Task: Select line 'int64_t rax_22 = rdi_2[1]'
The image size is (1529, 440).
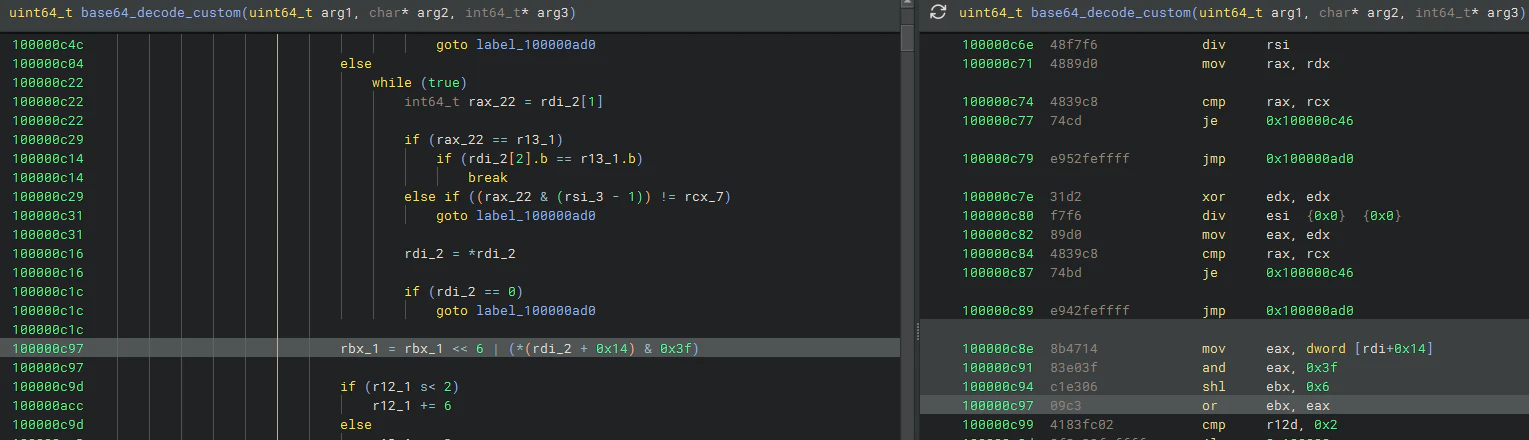Action: (503, 102)
